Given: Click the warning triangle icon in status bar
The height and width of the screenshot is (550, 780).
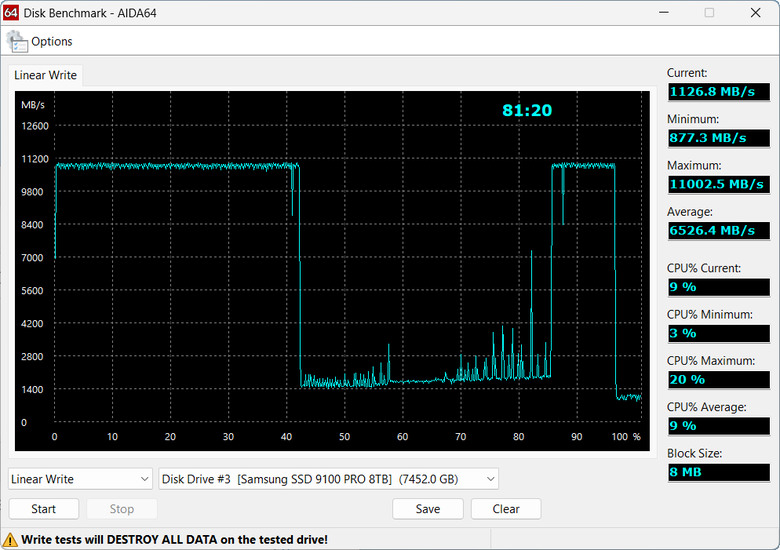Looking at the screenshot, I should pyautogui.click(x=9, y=540).
